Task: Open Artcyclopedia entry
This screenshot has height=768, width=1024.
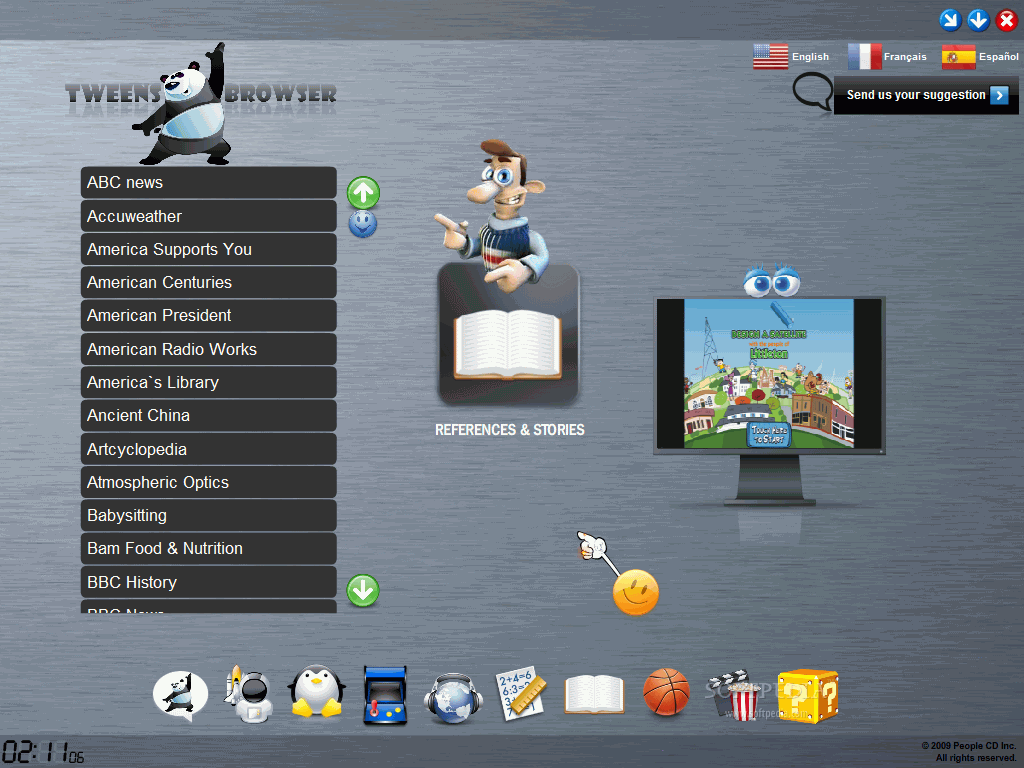Action: tap(208, 449)
